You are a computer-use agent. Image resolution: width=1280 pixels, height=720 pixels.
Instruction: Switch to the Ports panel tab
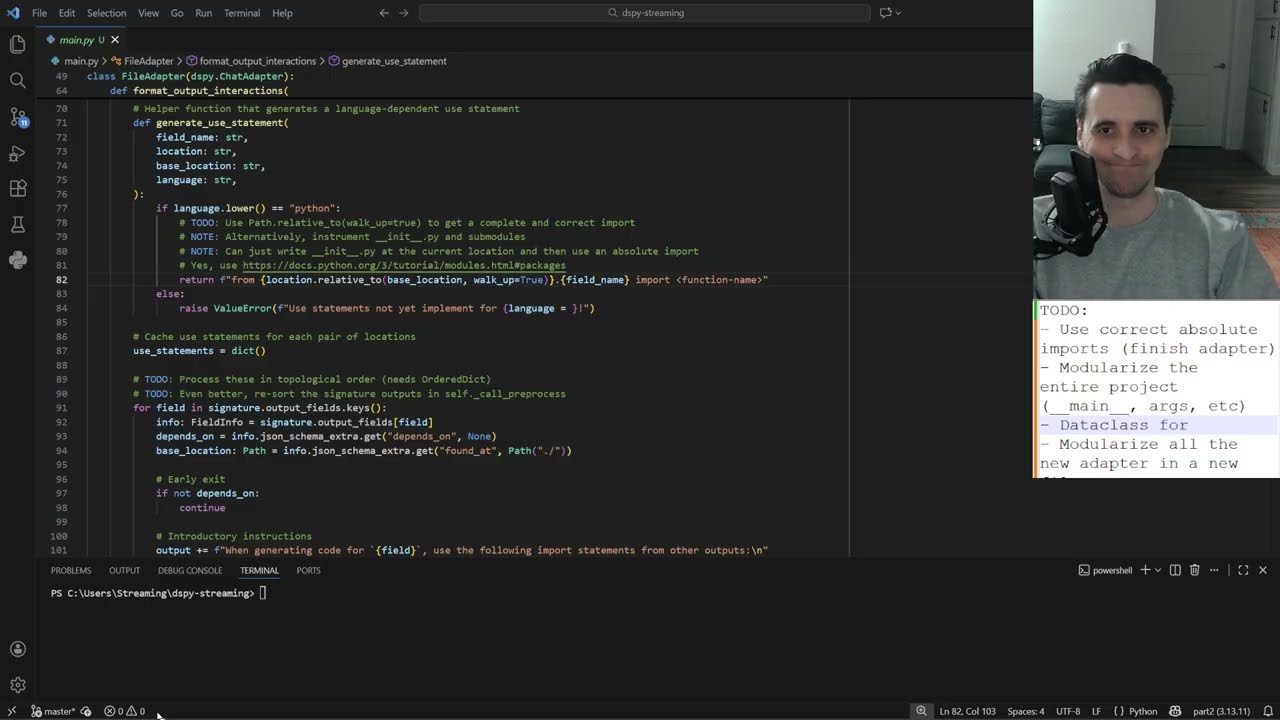pyautogui.click(x=308, y=570)
